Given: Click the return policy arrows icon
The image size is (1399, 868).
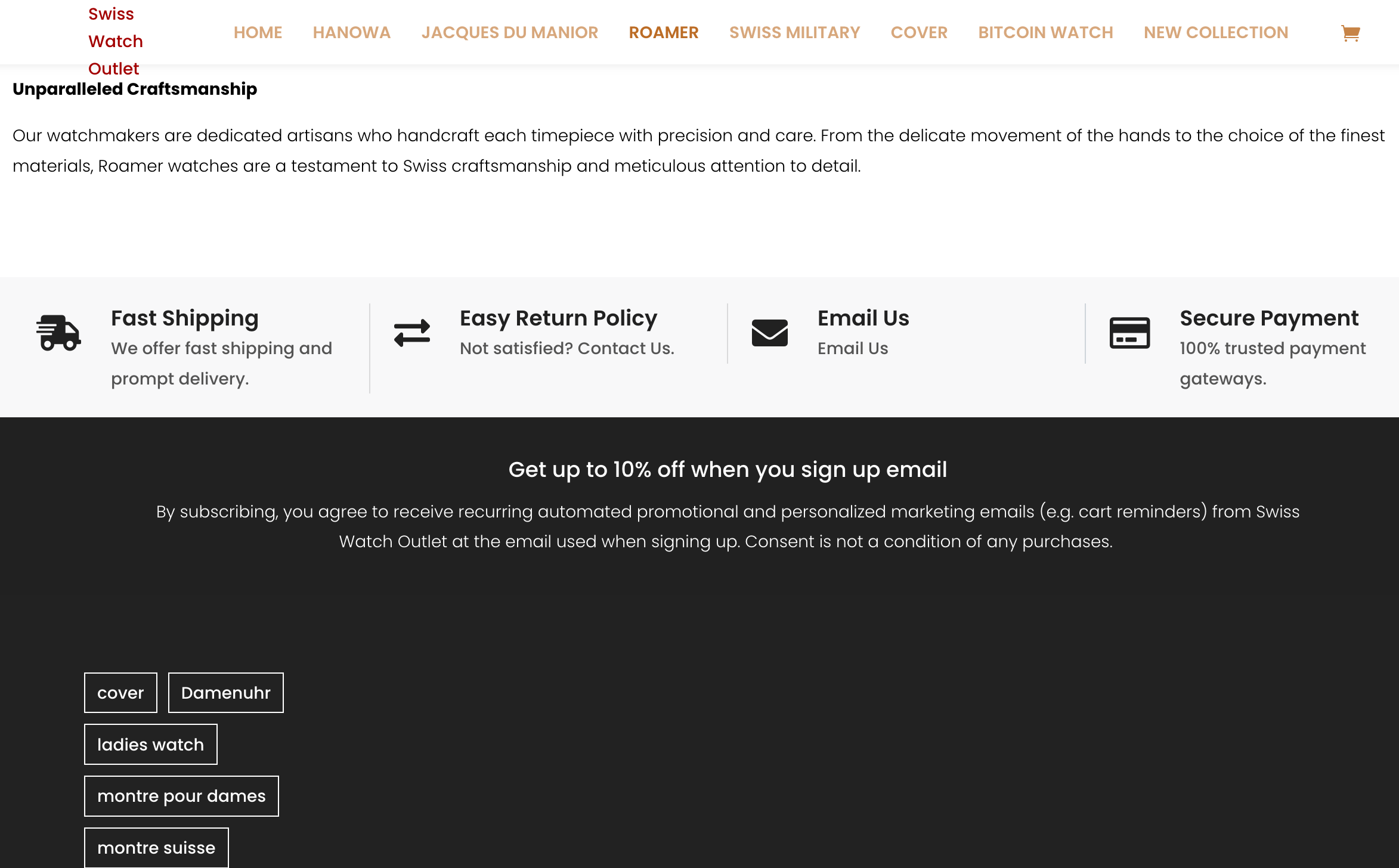Looking at the screenshot, I should (x=412, y=333).
